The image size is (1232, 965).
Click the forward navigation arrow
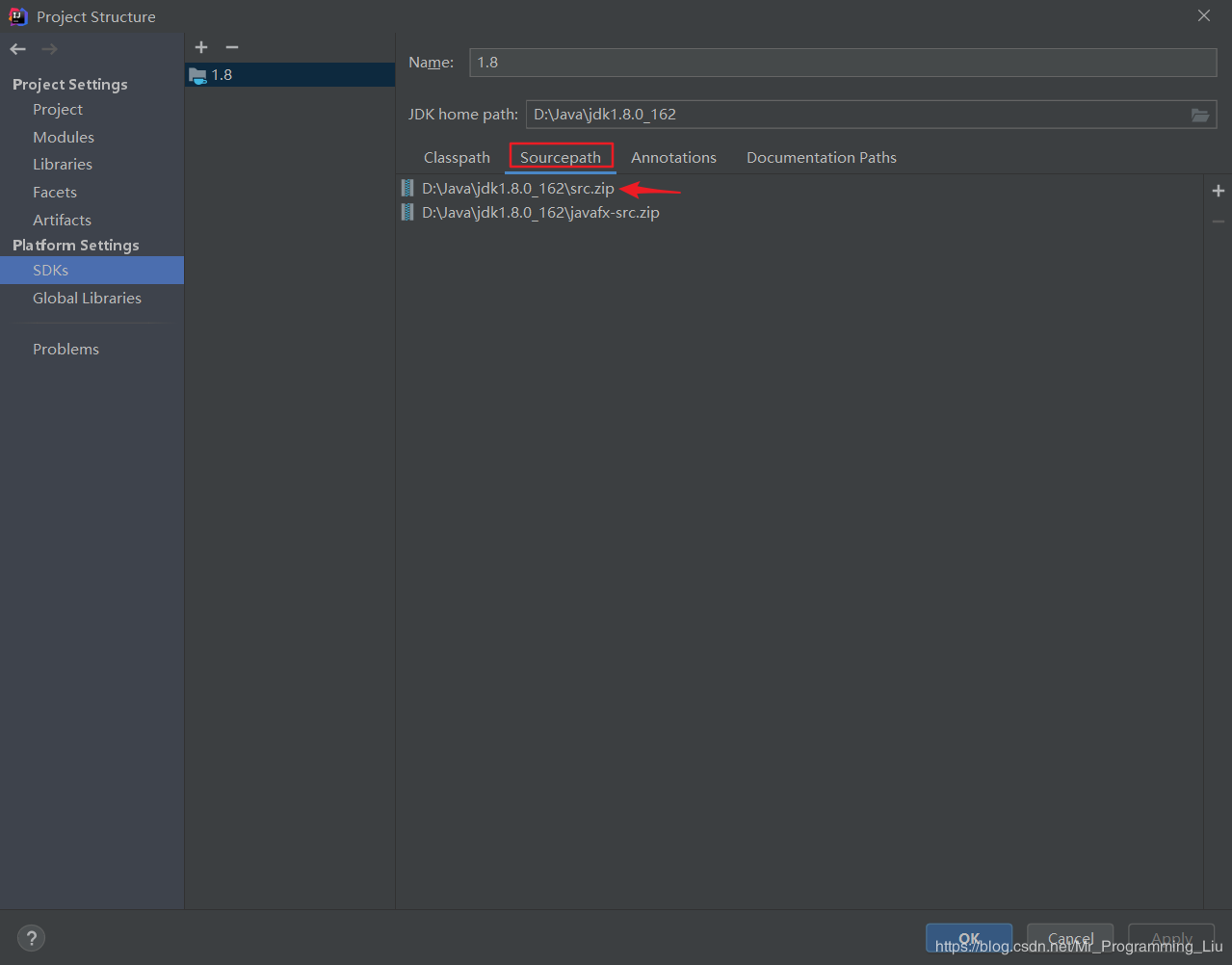(x=50, y=49)
